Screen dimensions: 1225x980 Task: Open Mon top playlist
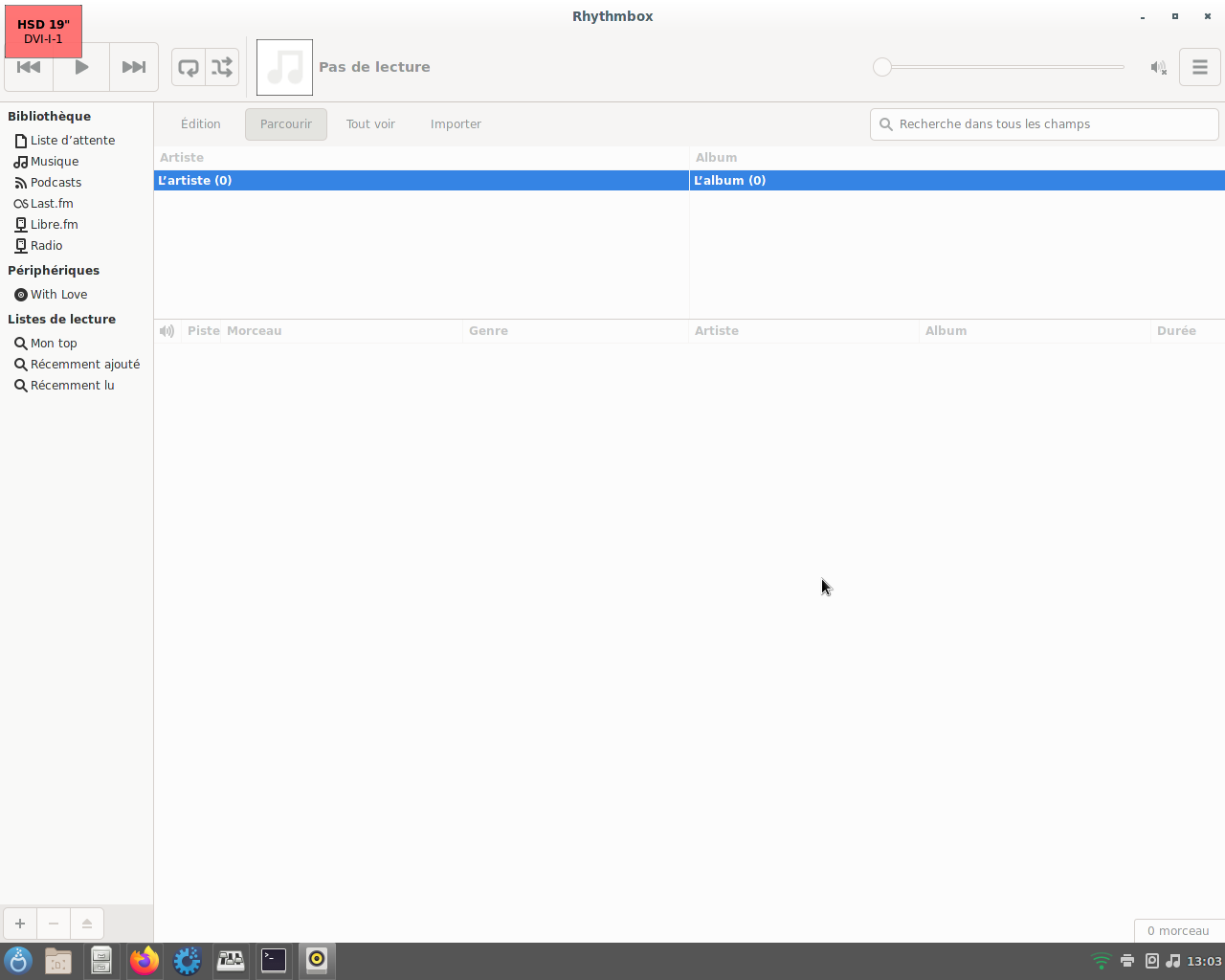[77, 344]
